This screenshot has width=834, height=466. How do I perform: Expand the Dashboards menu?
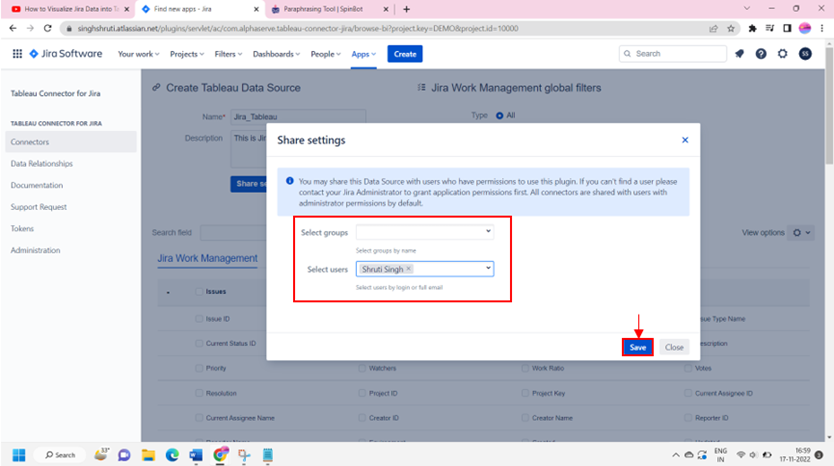[x=276, y=54]
